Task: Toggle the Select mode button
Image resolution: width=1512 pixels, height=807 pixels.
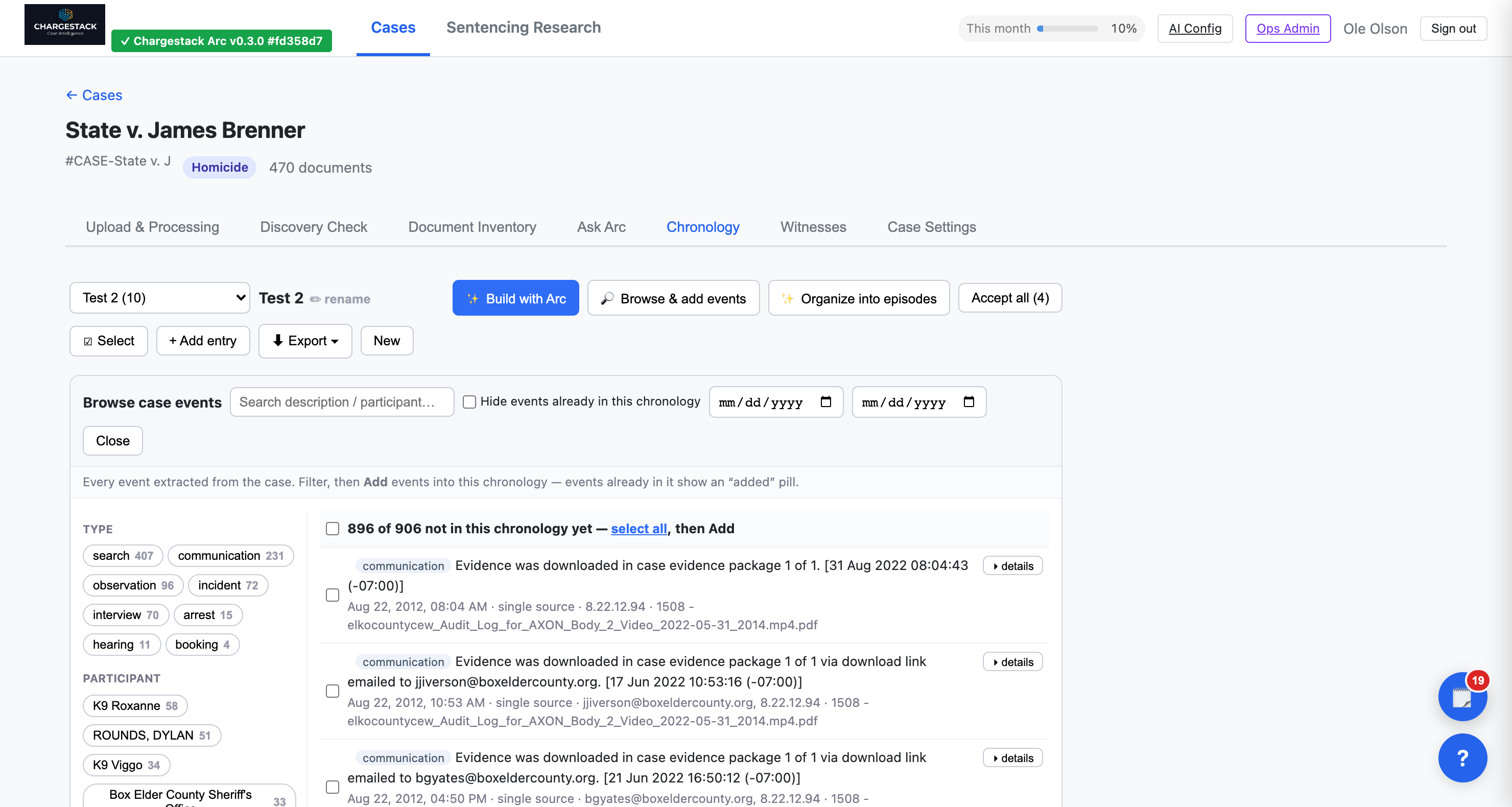Action: [x=109, y=341]
